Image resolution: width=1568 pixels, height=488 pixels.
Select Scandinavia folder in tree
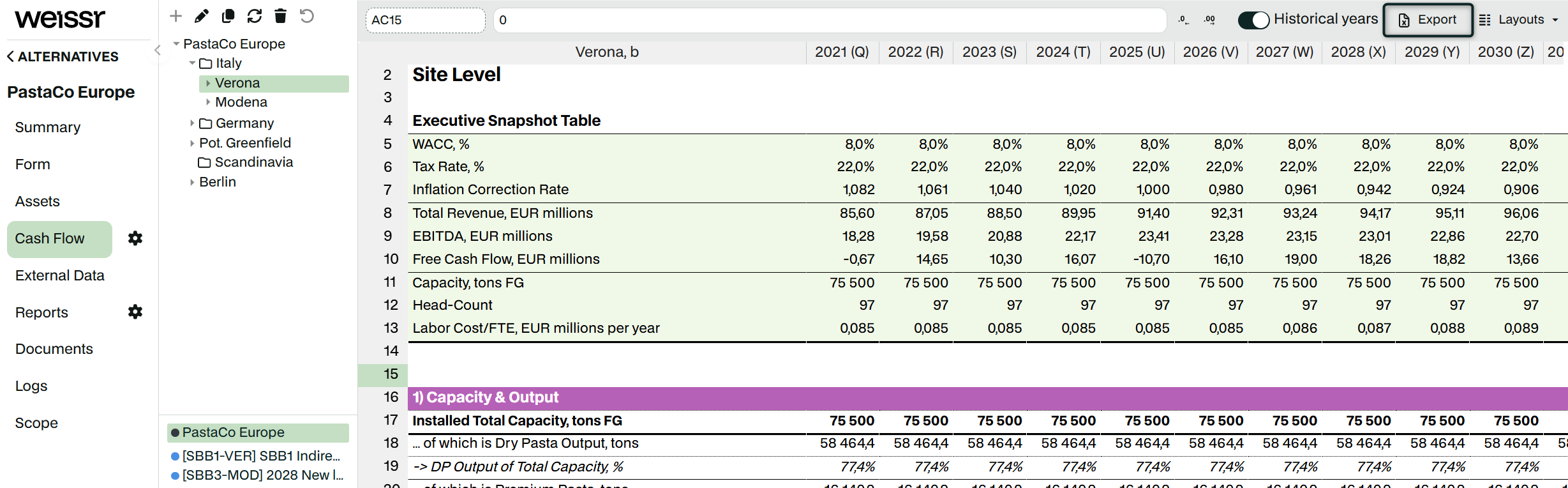coord(246,162)
